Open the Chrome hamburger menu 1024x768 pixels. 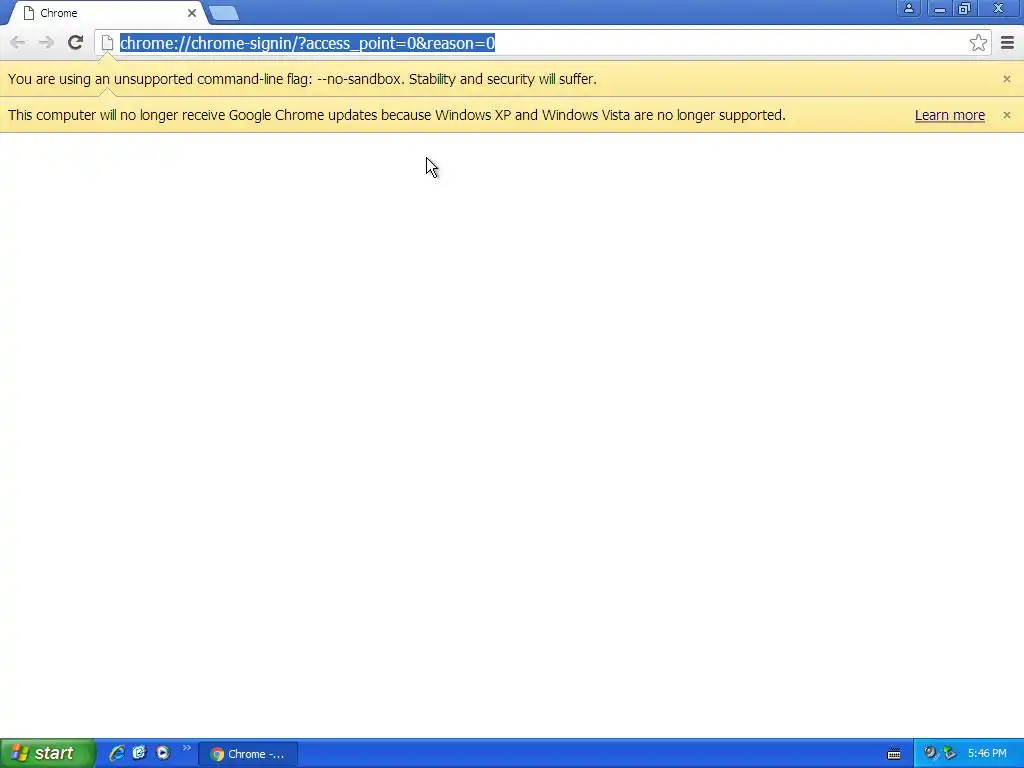click(x=1007, y=43)
